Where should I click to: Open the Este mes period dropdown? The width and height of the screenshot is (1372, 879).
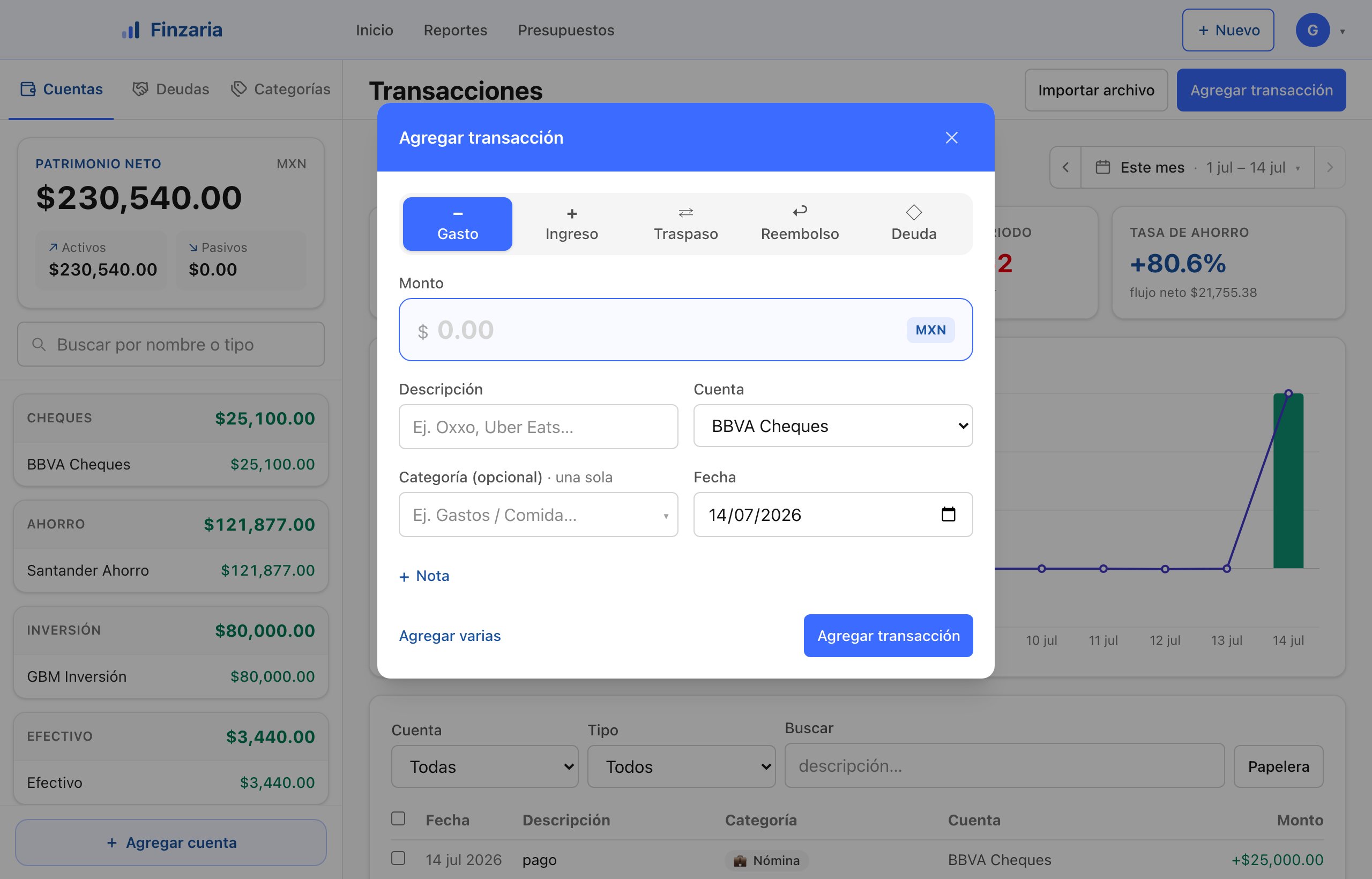click(1197, 167)
